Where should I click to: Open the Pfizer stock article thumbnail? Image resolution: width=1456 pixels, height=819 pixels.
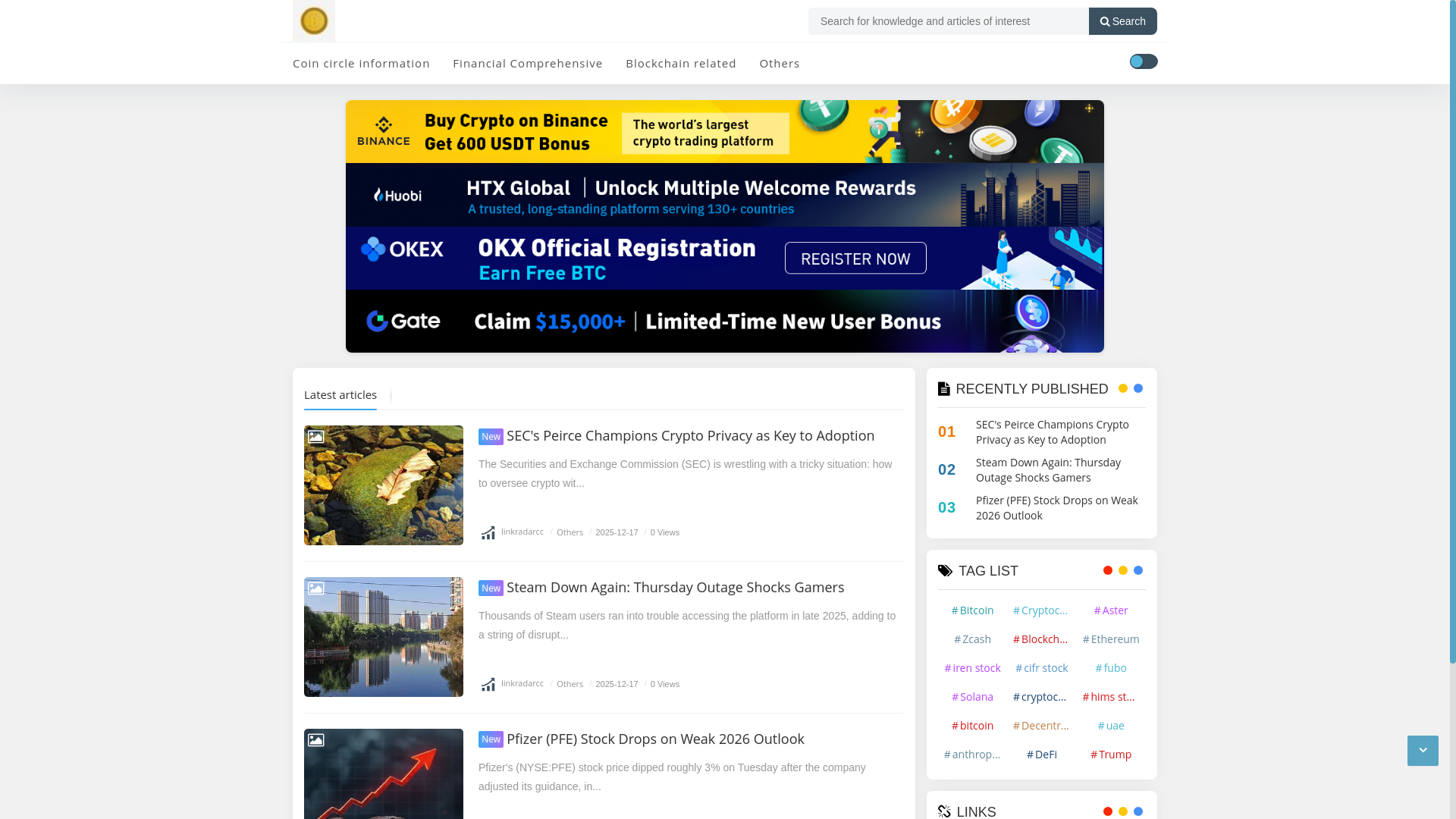[x=384, y=773]
